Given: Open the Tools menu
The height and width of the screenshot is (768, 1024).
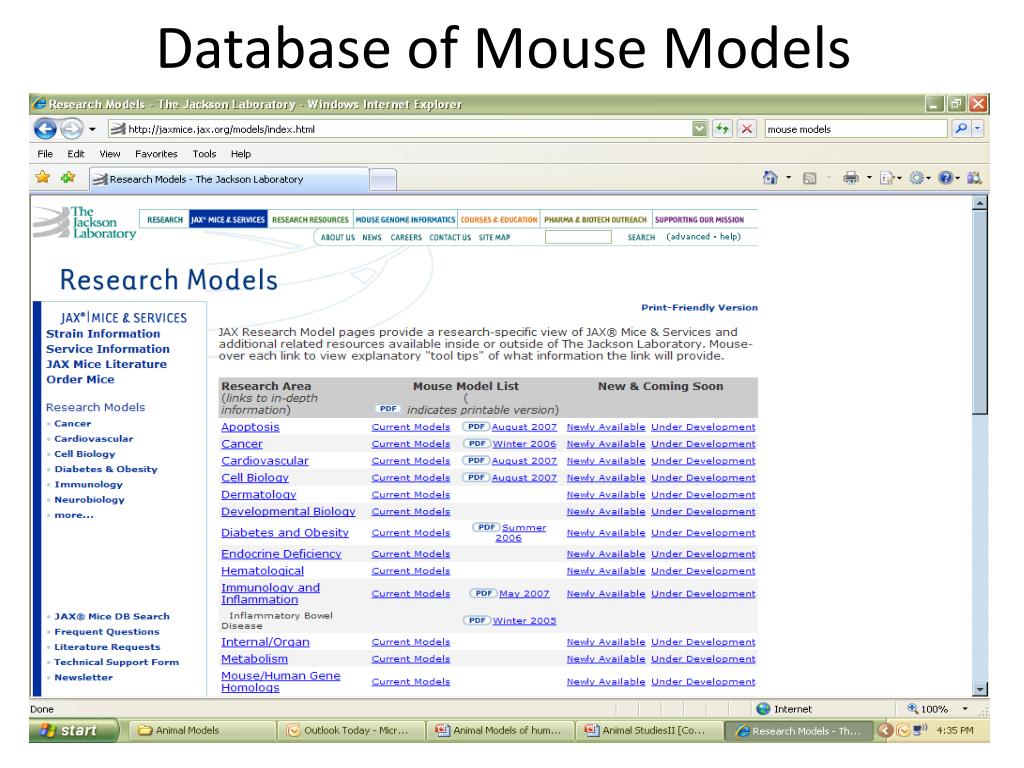Looking at the screenshot, I should pyautogui.click(x=204, y=154).
